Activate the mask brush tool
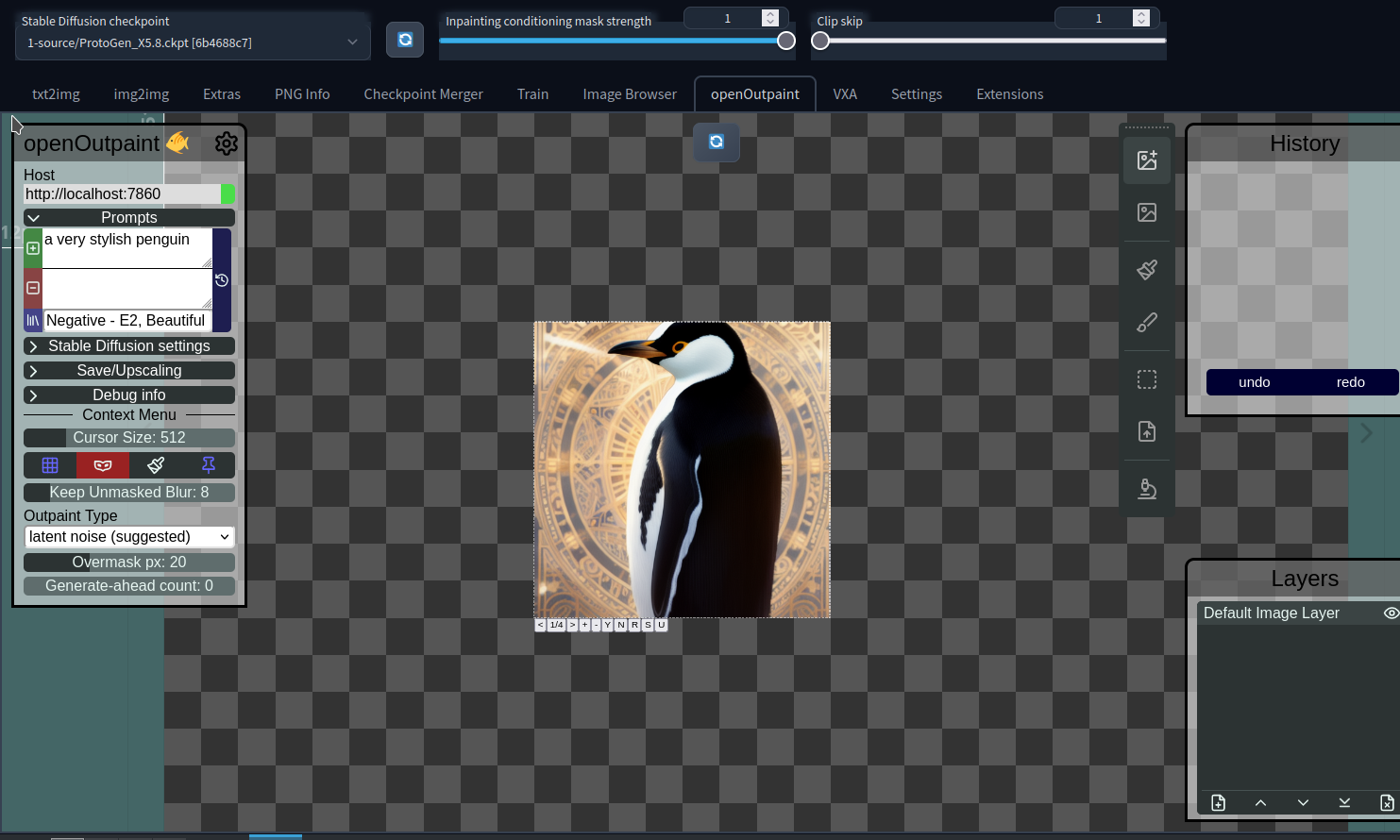This screenshot has width=1400, height=840. tap(1147, 269)
